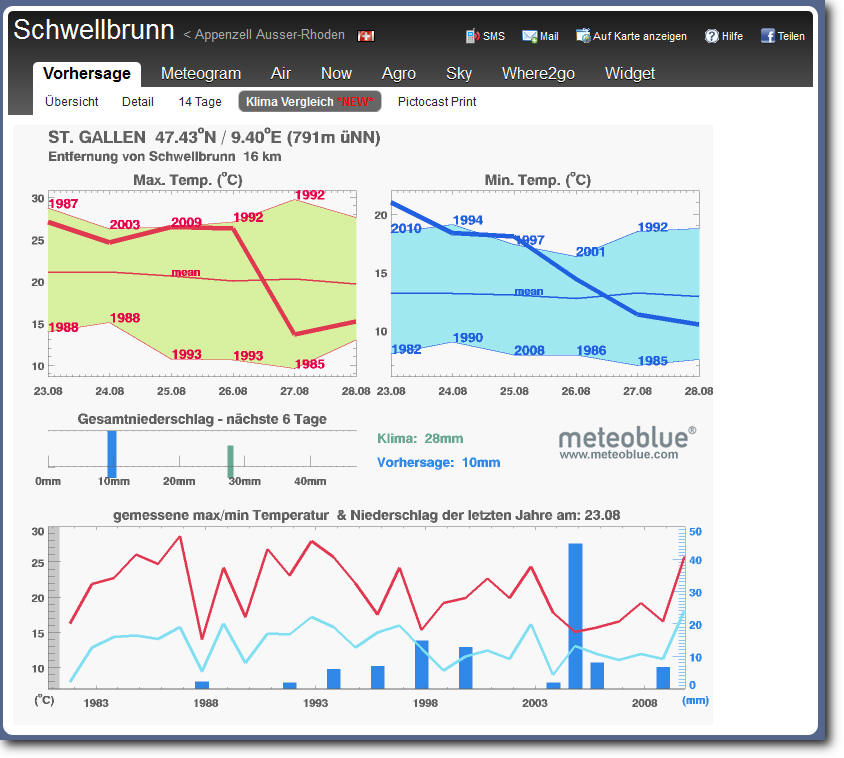Viewport: 844px width, 758px height.
Task: Switch to the Air tab
Action: point(281,73)
